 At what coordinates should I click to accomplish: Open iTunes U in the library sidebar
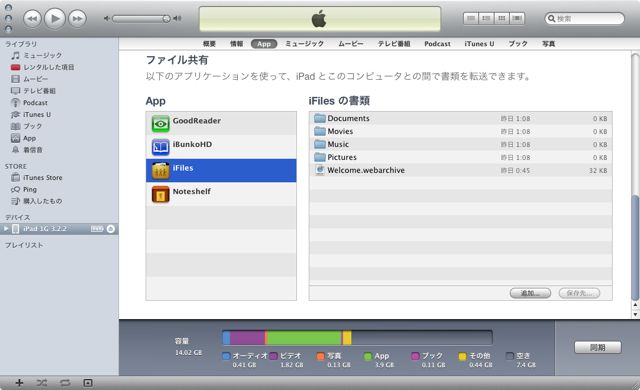pyautogui.click(x=31, y=114)
